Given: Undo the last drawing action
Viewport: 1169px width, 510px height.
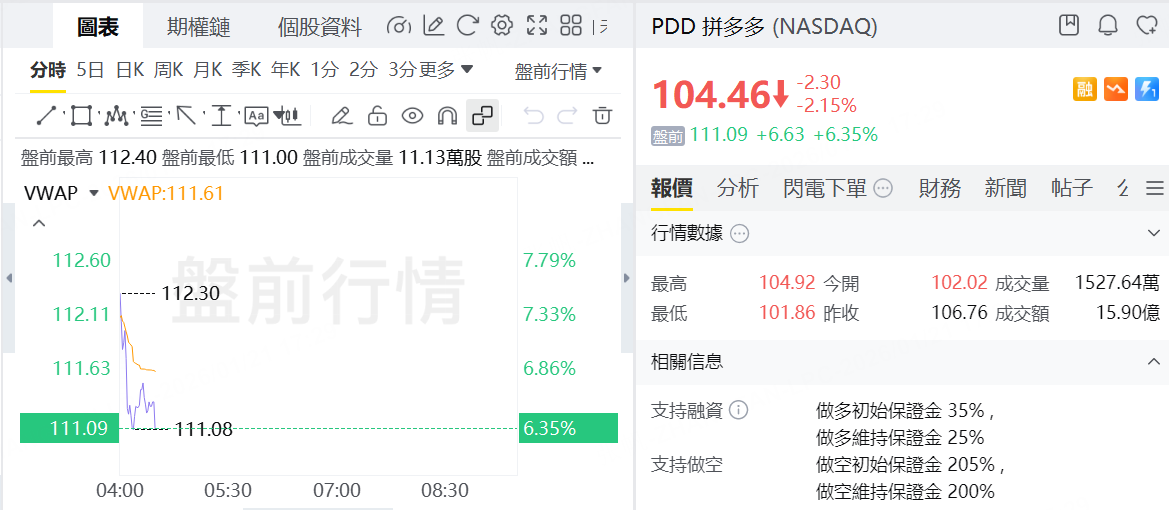Looking at the screenshot, I should (x=533, y=116).
